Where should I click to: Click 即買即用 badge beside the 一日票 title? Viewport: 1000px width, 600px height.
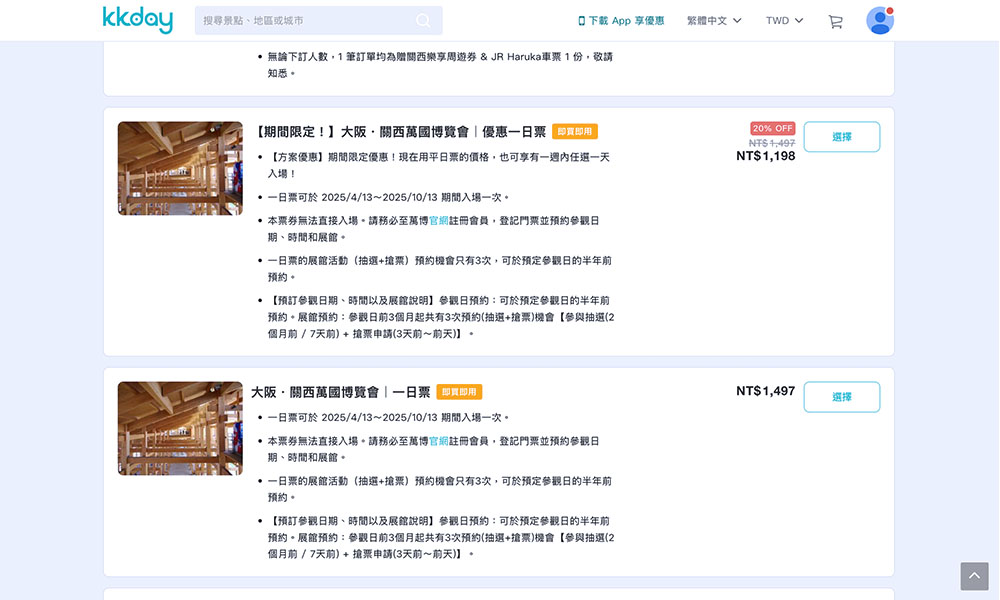[459, 391]
